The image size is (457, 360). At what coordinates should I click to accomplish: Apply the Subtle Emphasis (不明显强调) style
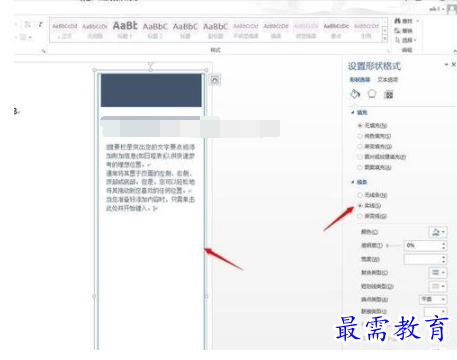pyautogui.click(x=246, y=30)
